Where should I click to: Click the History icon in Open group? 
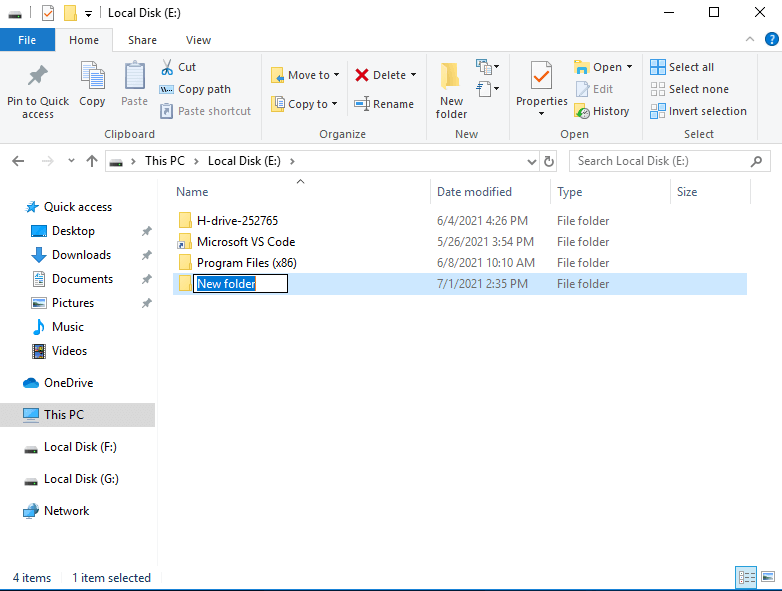[x=582, y=111]
